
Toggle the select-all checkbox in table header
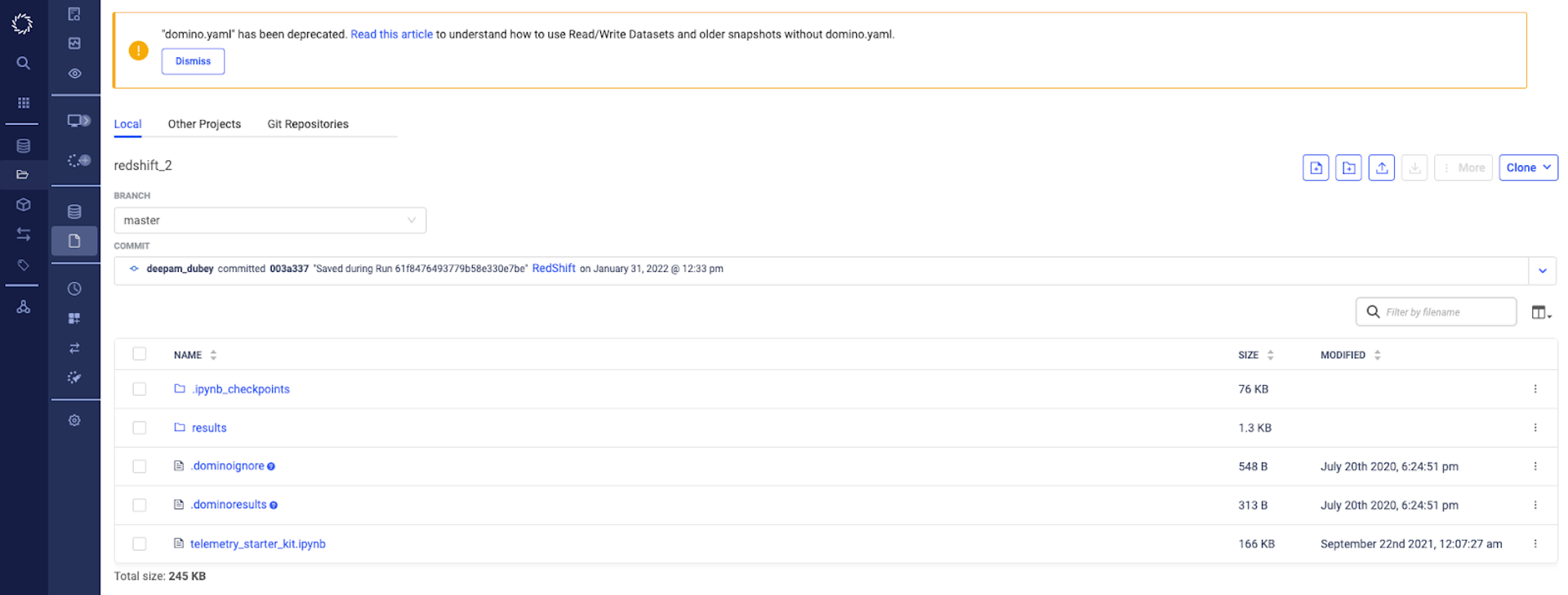140,354
